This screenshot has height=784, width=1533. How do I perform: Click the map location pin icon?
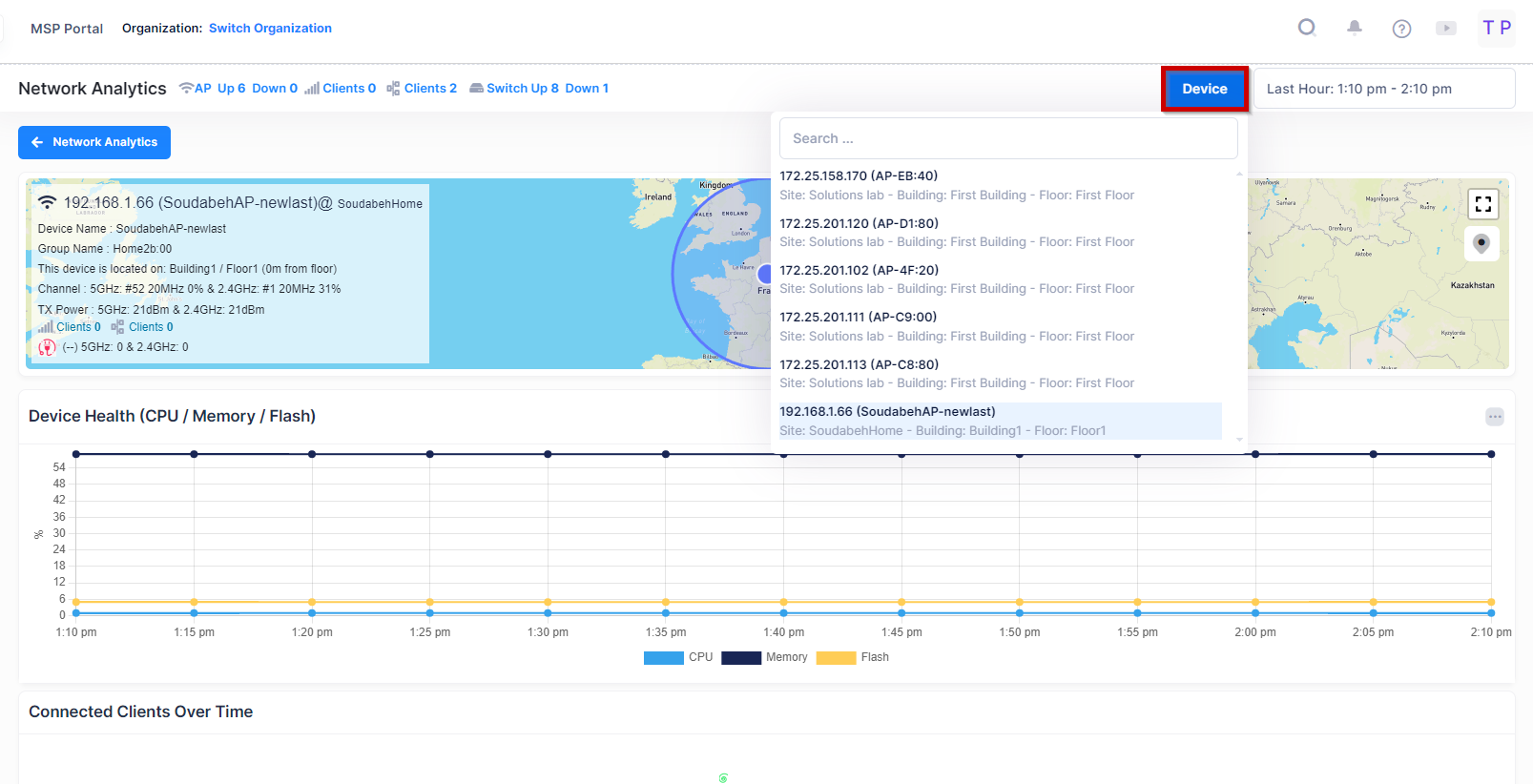(x=1481, y=243)
